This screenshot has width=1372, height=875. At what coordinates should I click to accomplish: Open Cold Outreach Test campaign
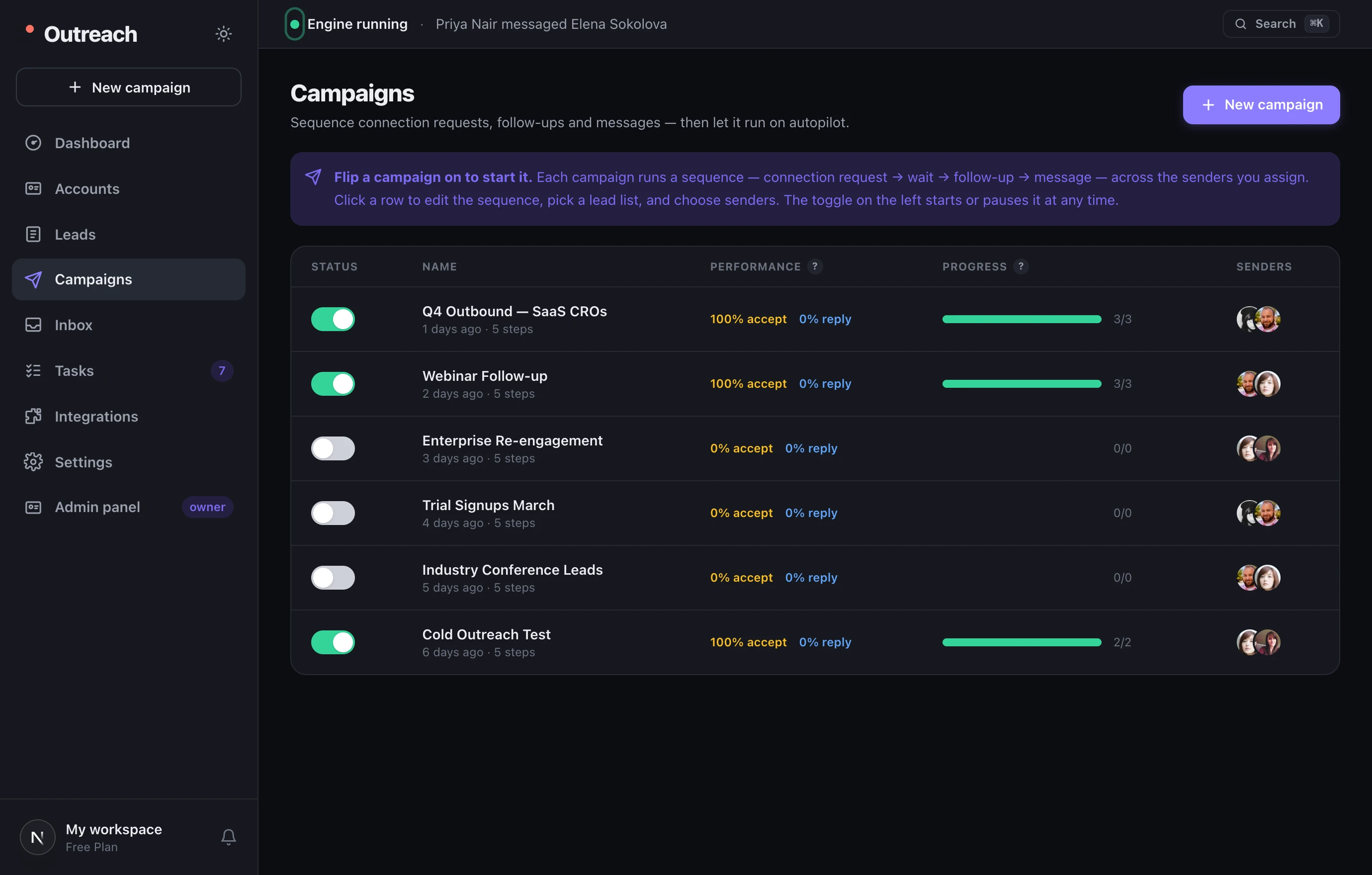[815, 642]
